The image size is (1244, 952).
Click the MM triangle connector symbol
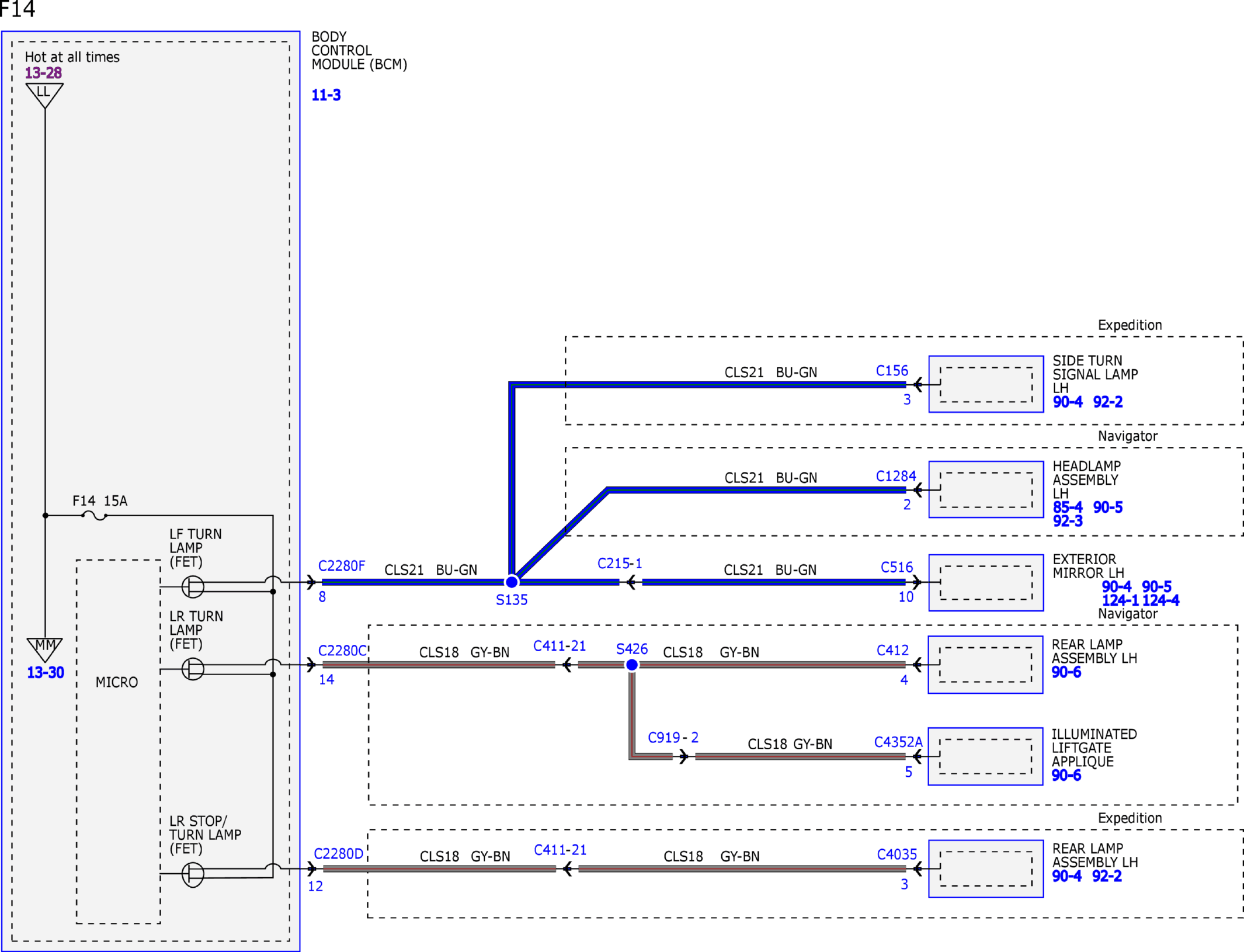pos(45,649)
